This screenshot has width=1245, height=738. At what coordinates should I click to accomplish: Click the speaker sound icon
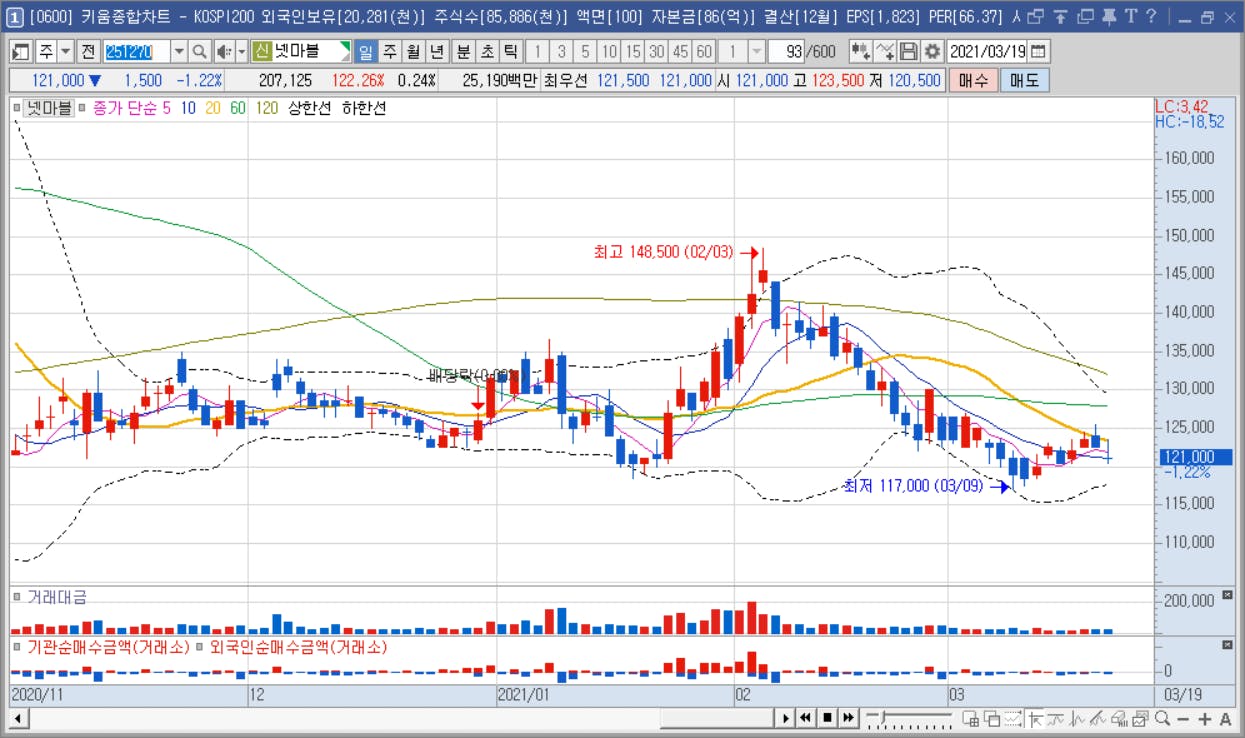224,52
